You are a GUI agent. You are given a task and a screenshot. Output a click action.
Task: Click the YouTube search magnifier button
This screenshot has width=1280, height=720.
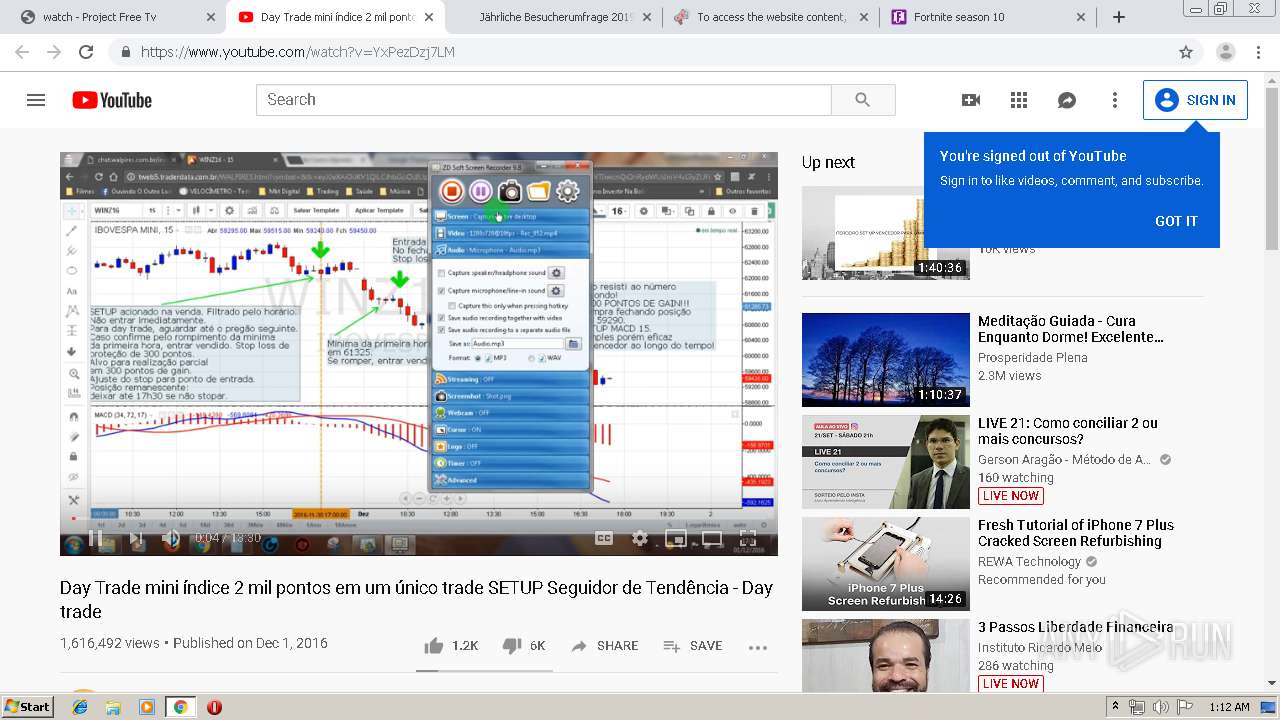863,100
